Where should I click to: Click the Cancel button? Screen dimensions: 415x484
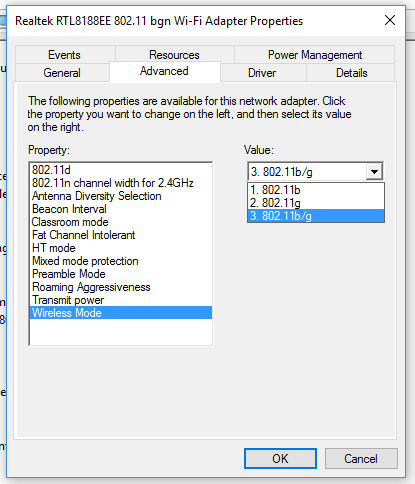click(361, 459)
